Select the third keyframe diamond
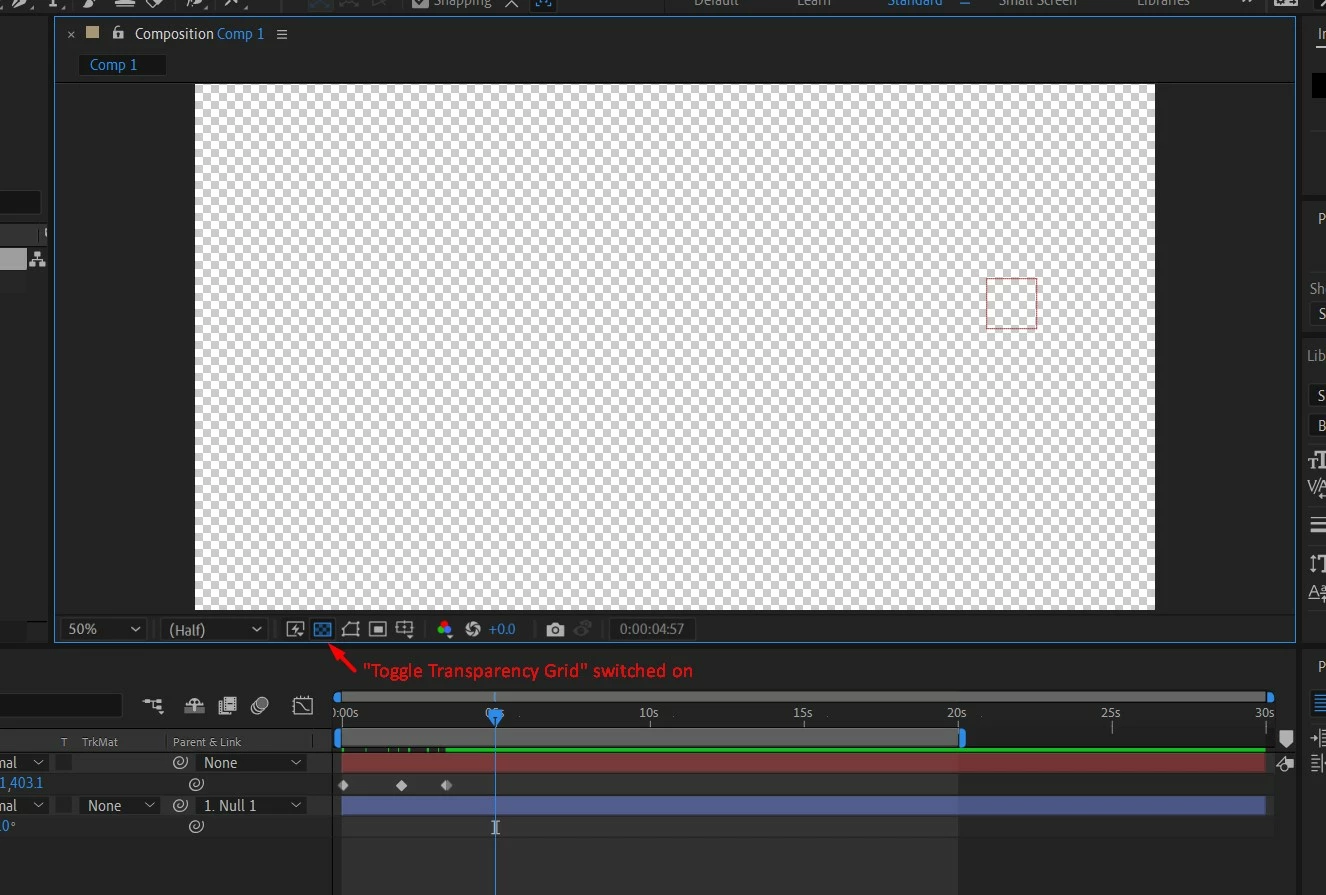 (x=446, y=786)
